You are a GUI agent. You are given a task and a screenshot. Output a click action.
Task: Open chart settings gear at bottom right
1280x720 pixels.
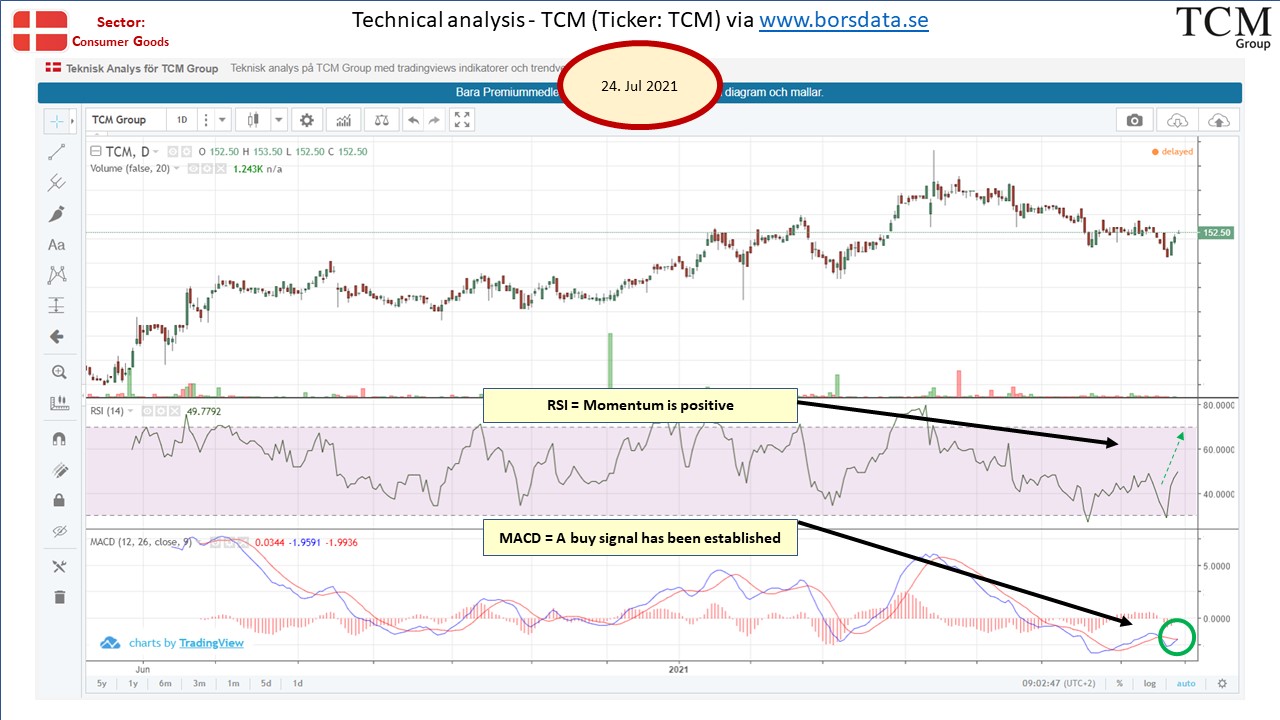1222,683
